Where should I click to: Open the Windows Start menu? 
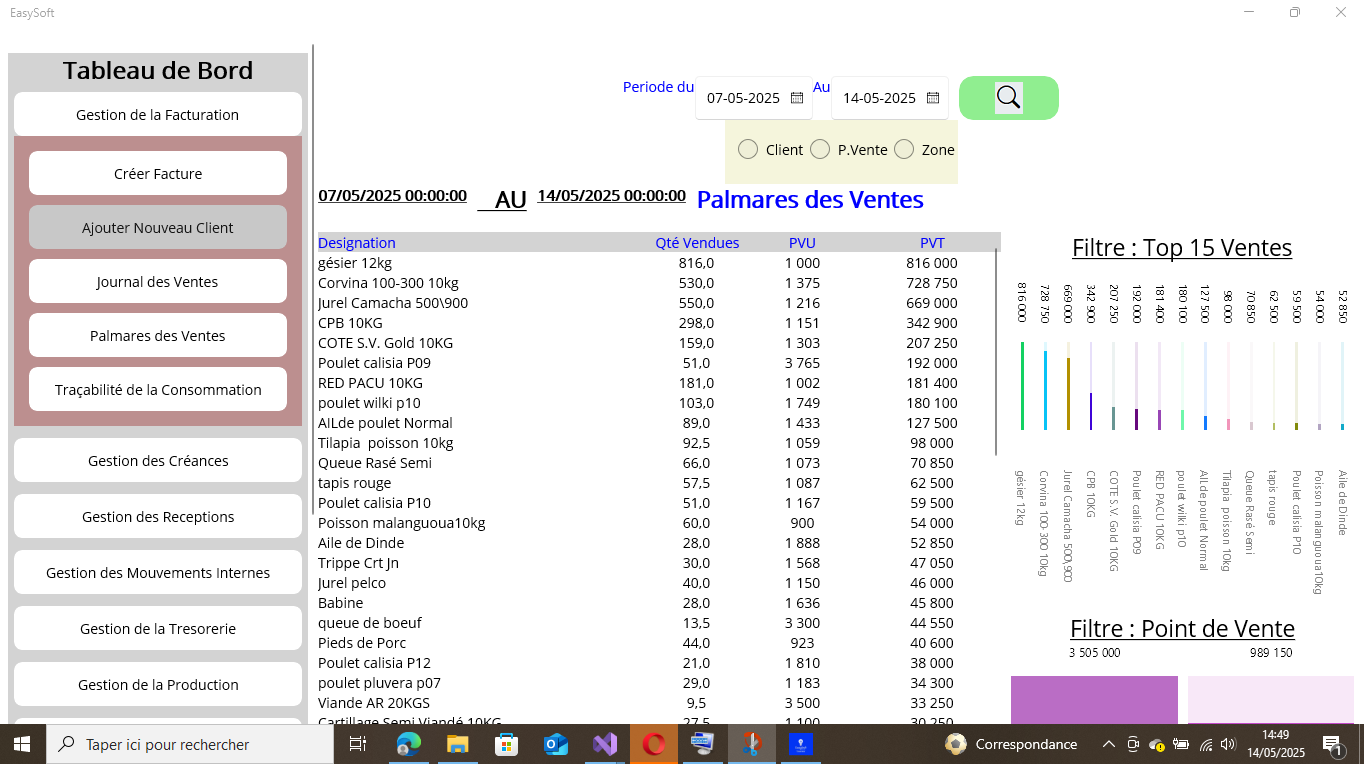point(22,744)
